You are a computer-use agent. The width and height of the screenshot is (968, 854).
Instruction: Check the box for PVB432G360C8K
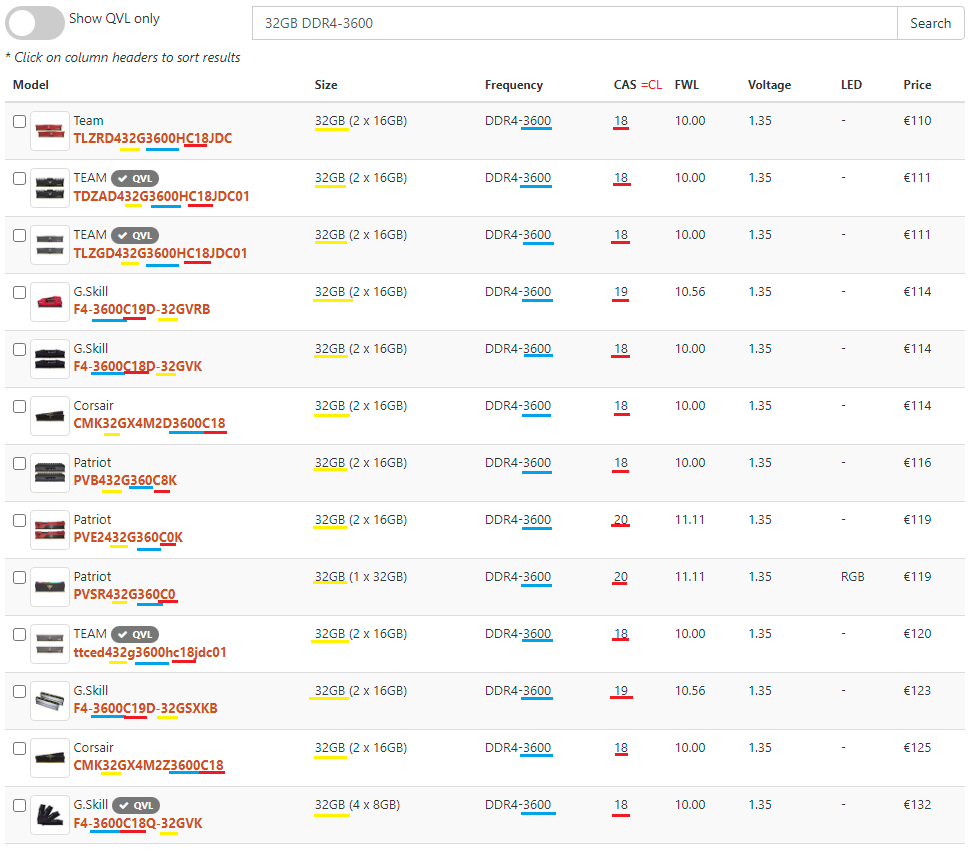click(x=19, y=463)
